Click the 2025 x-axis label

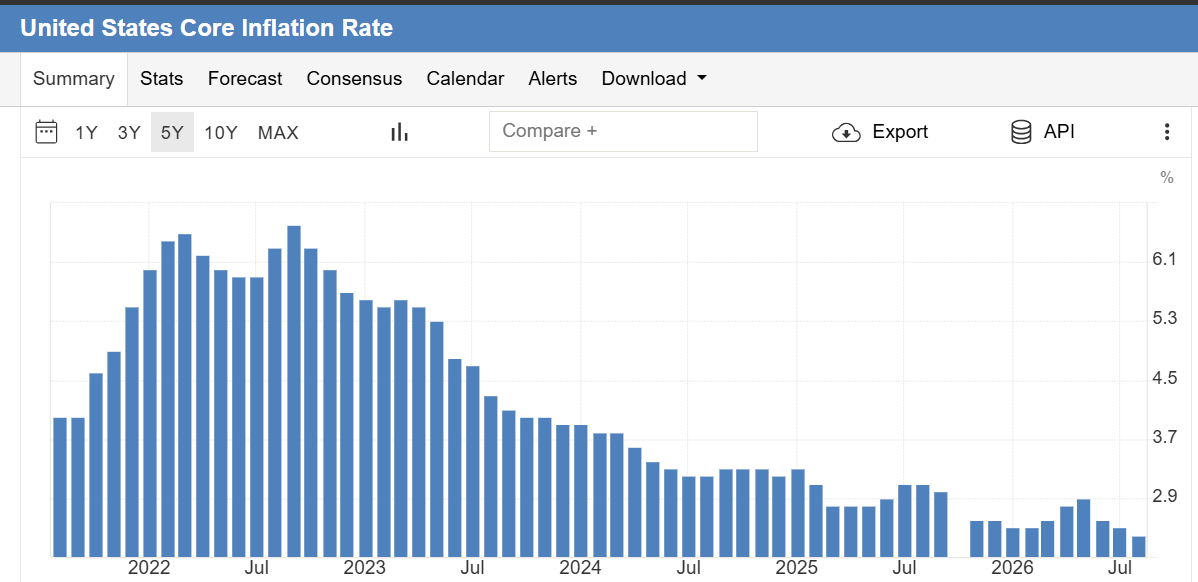[796, 569]
